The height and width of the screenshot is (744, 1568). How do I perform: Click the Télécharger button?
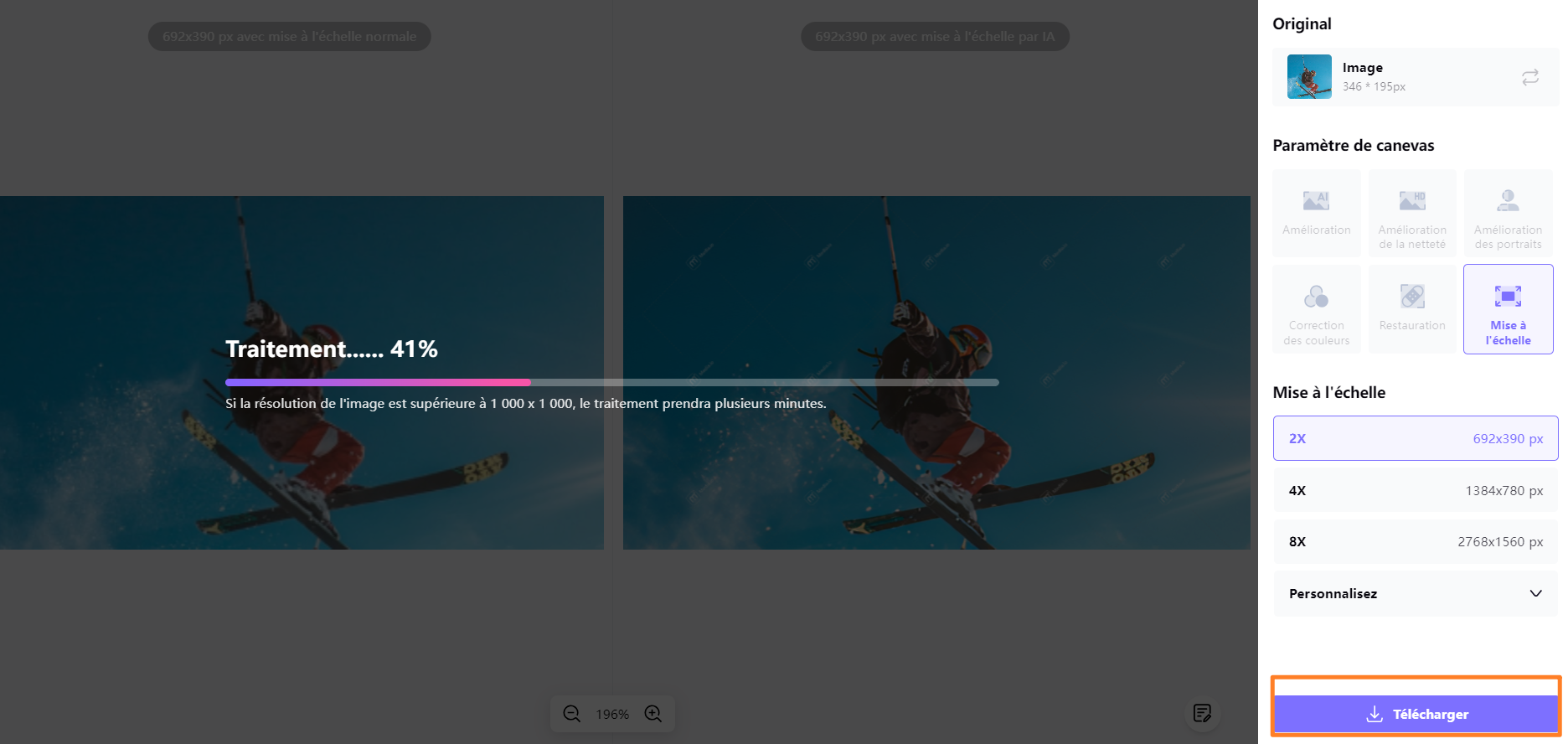[x=1416, y=714]
